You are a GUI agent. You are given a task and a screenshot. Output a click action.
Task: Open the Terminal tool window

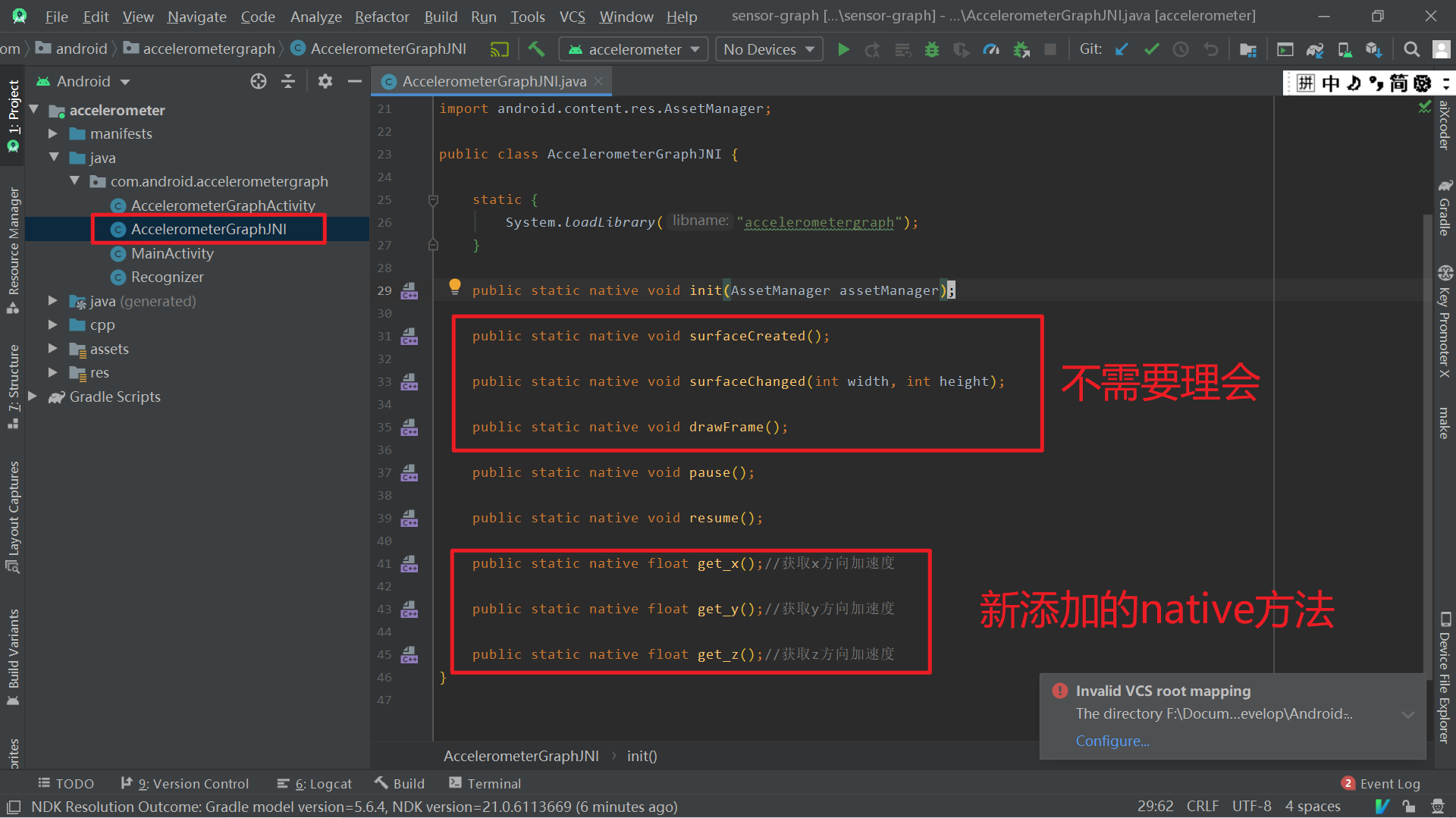point(485,783)
